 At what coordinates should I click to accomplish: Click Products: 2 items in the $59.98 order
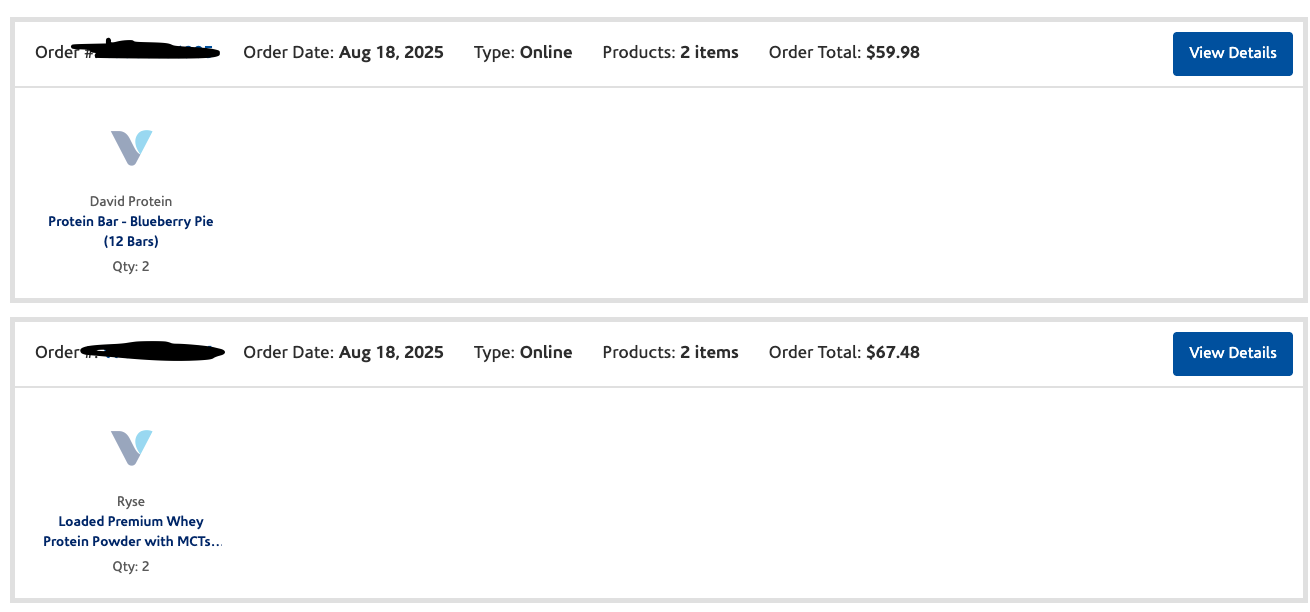[671, 52]
